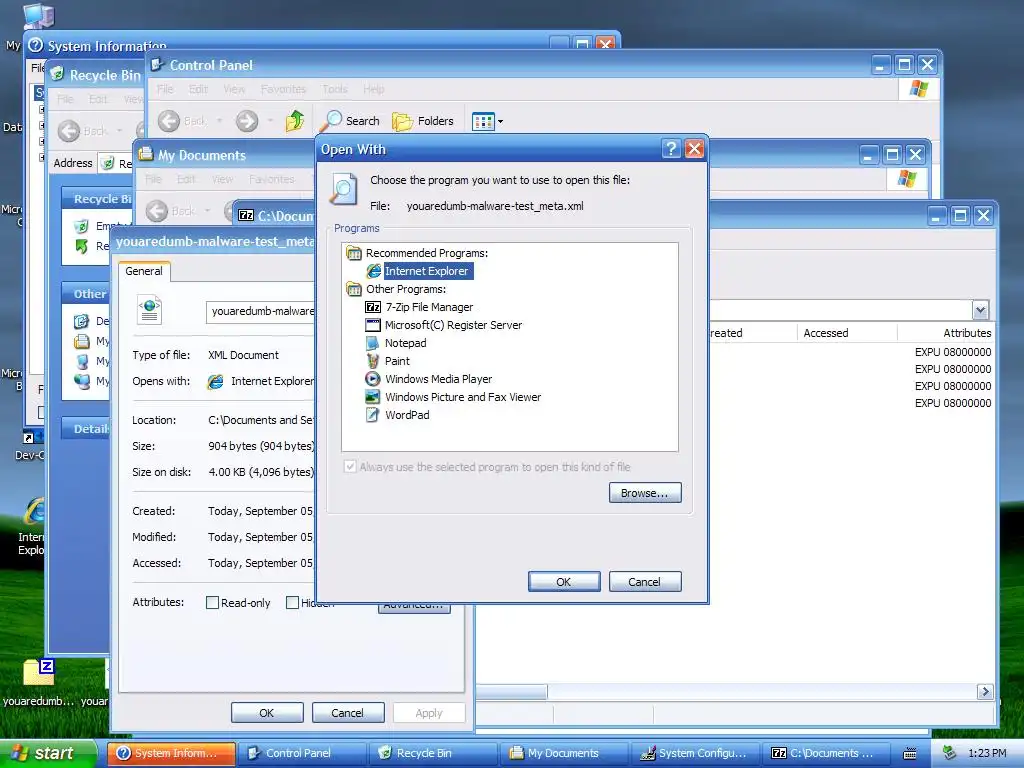Toggle Always use the selected program checkbox
1024x768 pixels.
[x=350, y=466]
